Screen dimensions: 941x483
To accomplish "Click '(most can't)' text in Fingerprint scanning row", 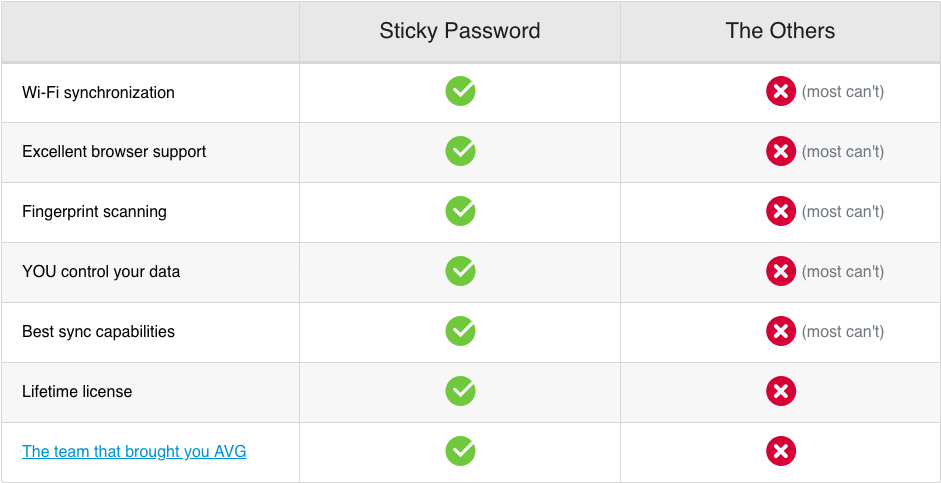I will pyautogui.click(x=843, y=212).
